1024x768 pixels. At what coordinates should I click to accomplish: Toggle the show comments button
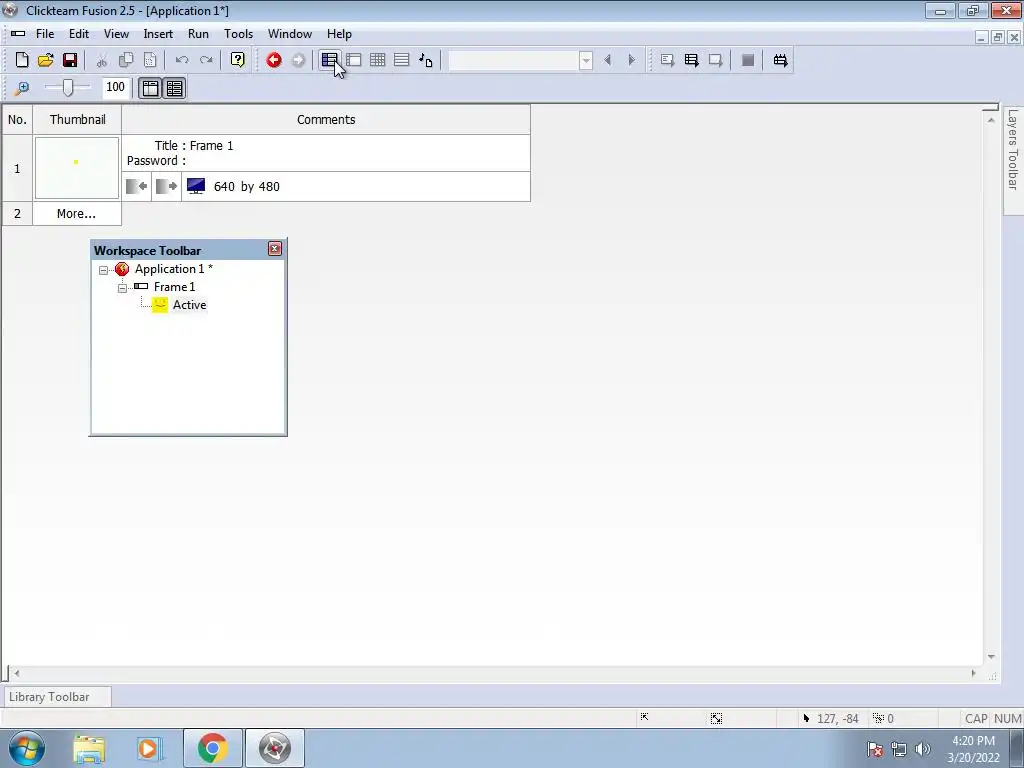tap(174, 88)
